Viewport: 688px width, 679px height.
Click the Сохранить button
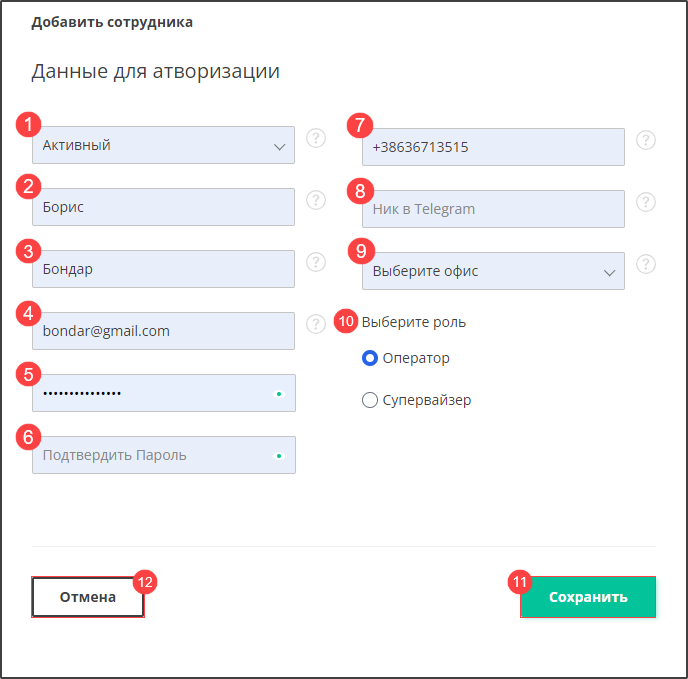[x=588, y=597]
